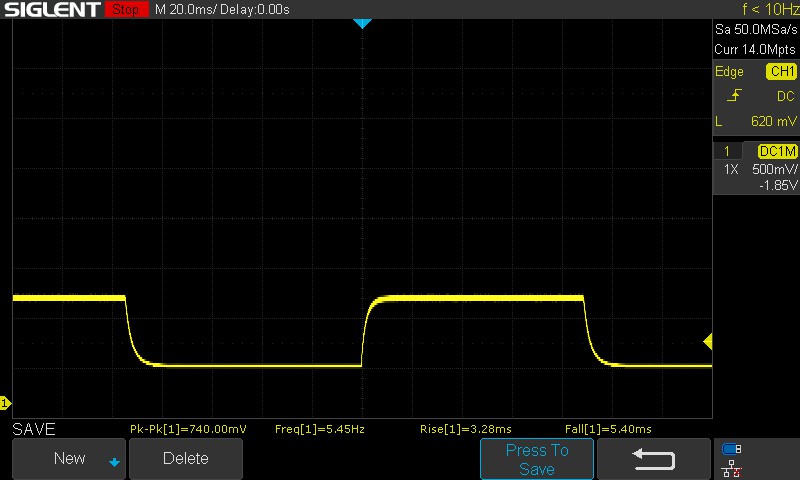The height and width of the screenshot is (480, 800).
Task: Click Press To Save
Action: coord(537,459)
